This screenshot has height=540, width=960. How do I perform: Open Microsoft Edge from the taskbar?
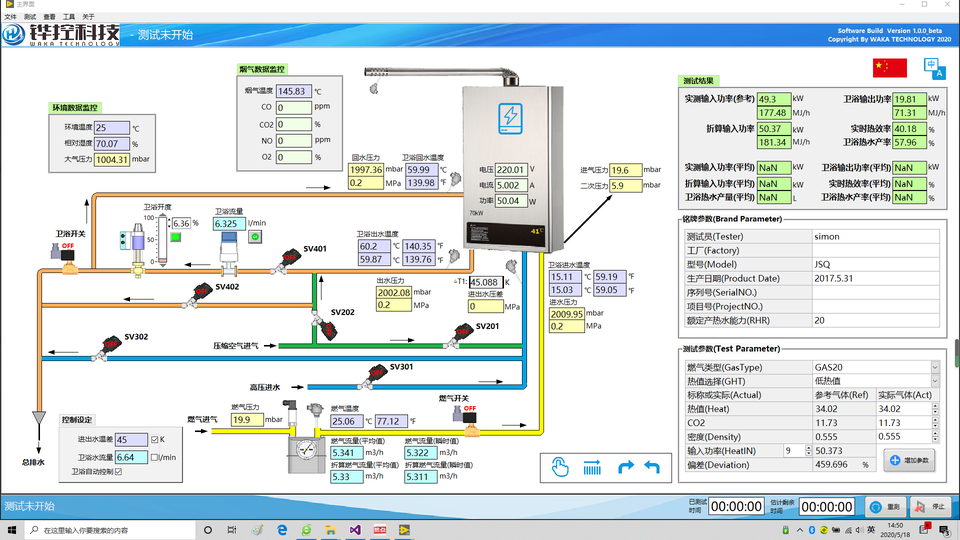coord(283,529)
